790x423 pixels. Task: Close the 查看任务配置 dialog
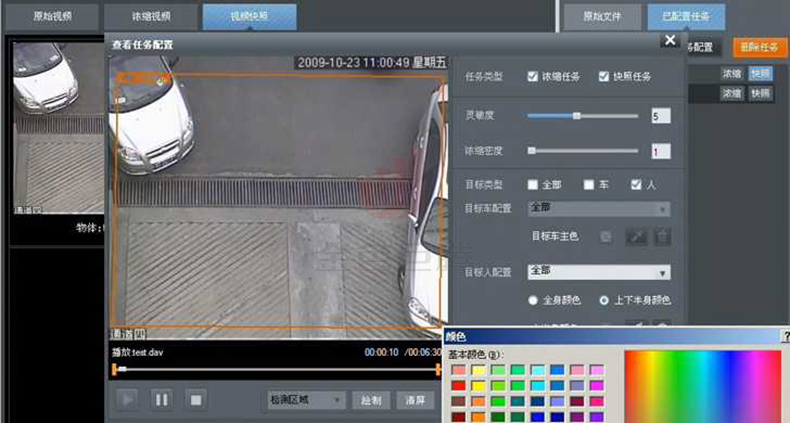[x=669, y=40]
